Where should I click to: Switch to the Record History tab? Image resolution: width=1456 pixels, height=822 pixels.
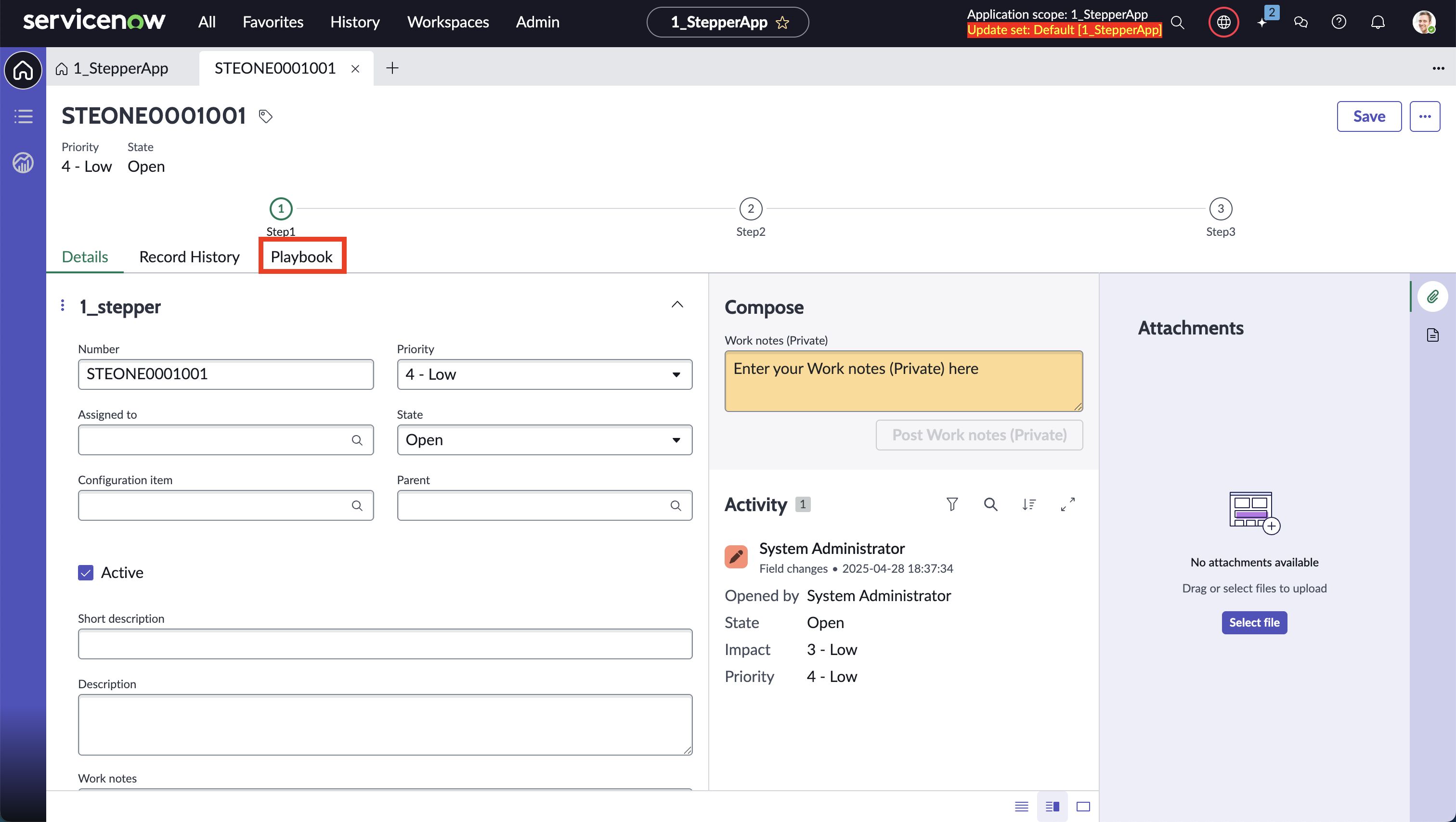(189, 257)
